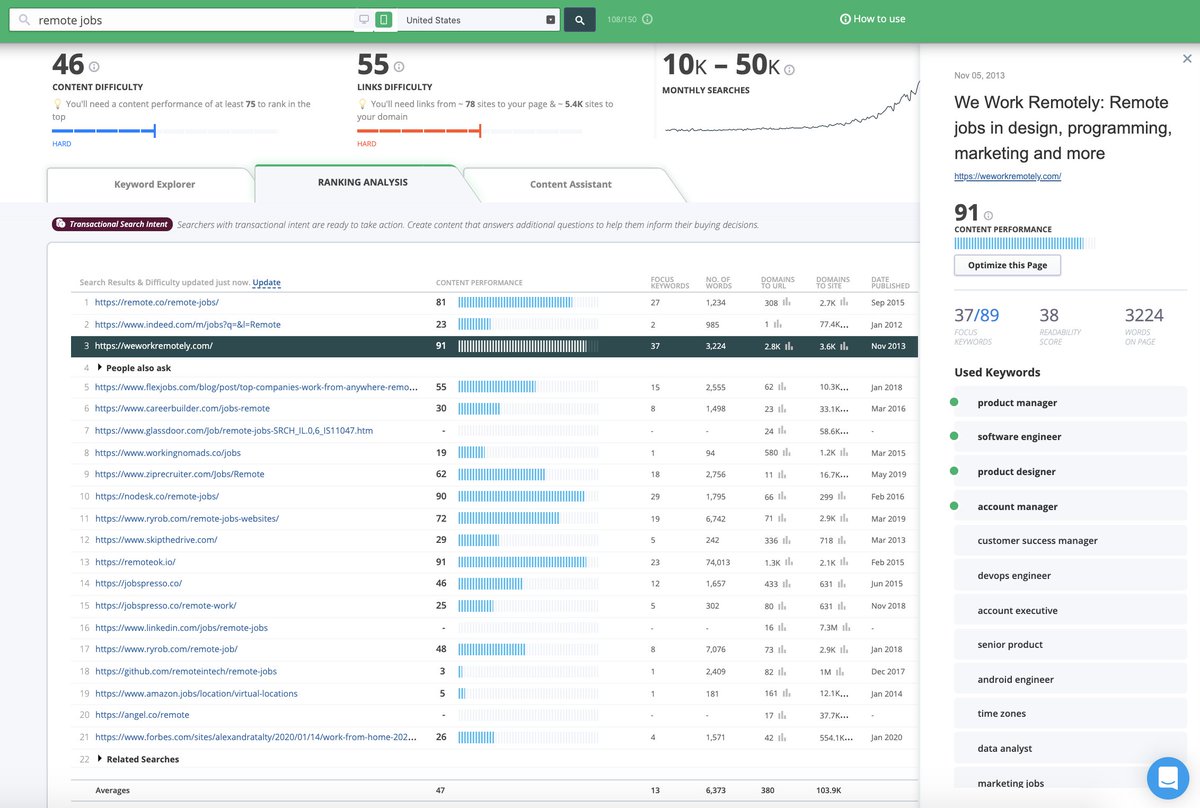The height and width of the screenshot is (808, 1200).
Task: Click info icon beside content performance 91
Action: tap(989, 214)
